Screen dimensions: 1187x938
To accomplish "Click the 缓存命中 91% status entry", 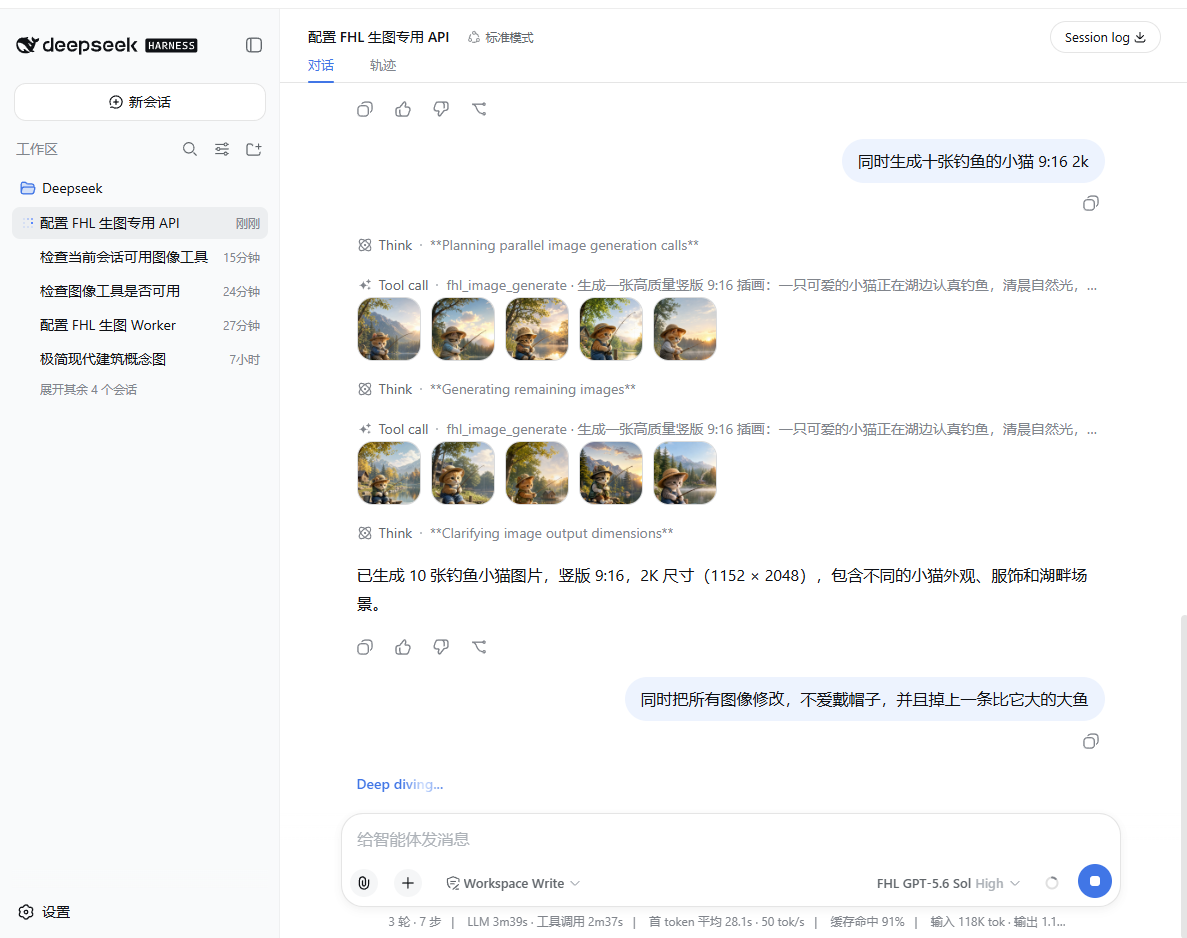I will pyautogui.click(x=867, y=922).
